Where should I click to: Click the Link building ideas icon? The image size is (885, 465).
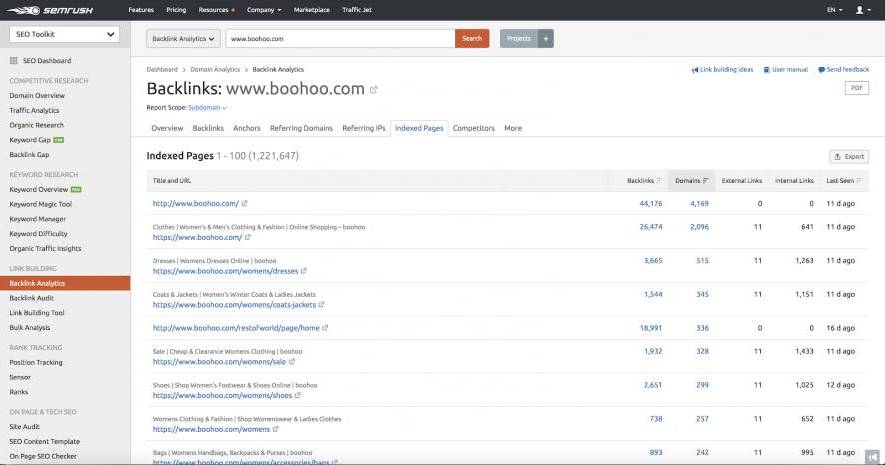(695, 70)
